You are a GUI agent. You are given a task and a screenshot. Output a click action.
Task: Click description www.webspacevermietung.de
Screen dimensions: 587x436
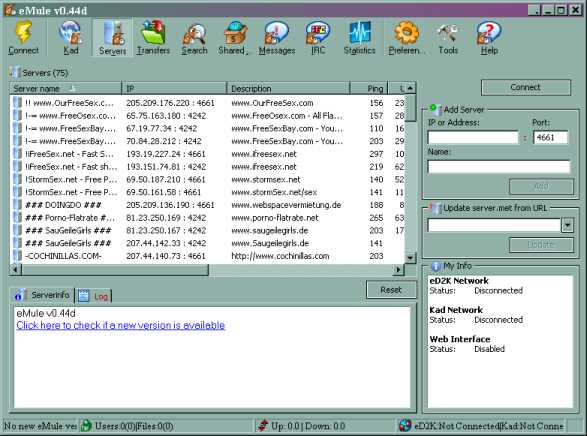pyautogui.click(x=286, y=205)
